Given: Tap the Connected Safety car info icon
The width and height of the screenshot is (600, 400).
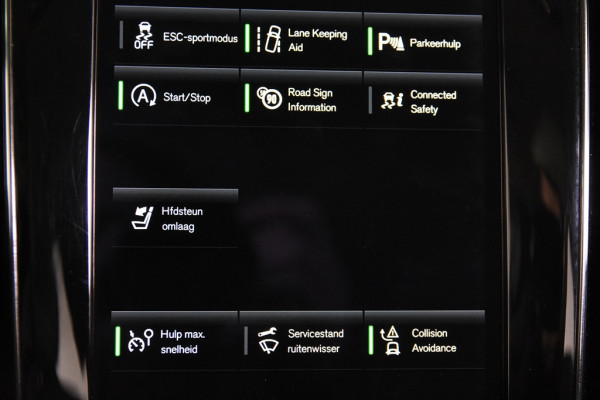Looking at the screenshot, I should point(392,101).
